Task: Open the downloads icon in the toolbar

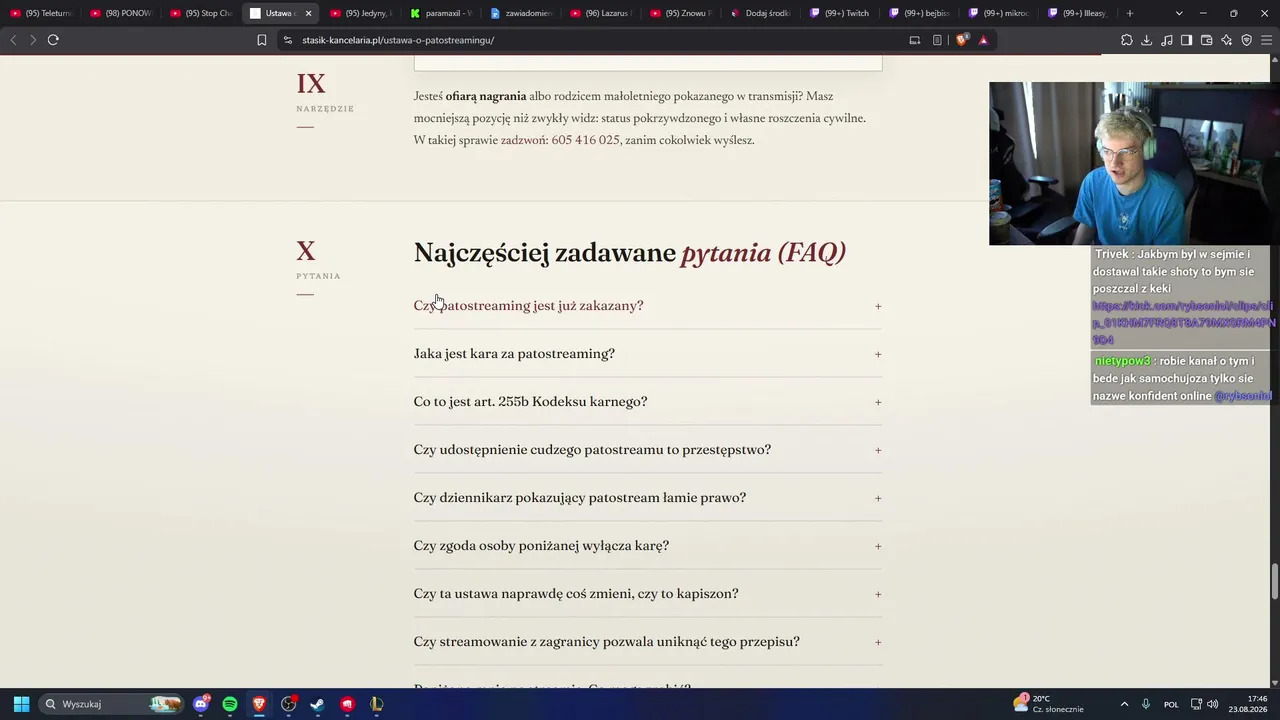Action: point(1147,40)
